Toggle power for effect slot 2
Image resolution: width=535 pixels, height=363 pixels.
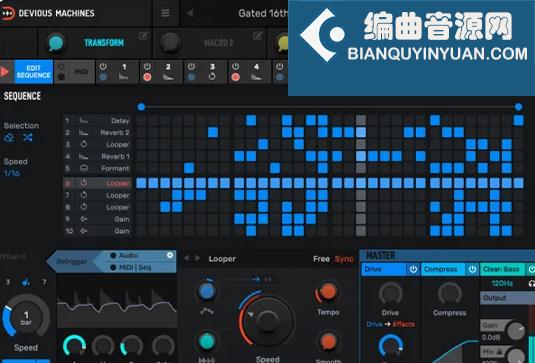pyautogui.click(x=147, y=67)
